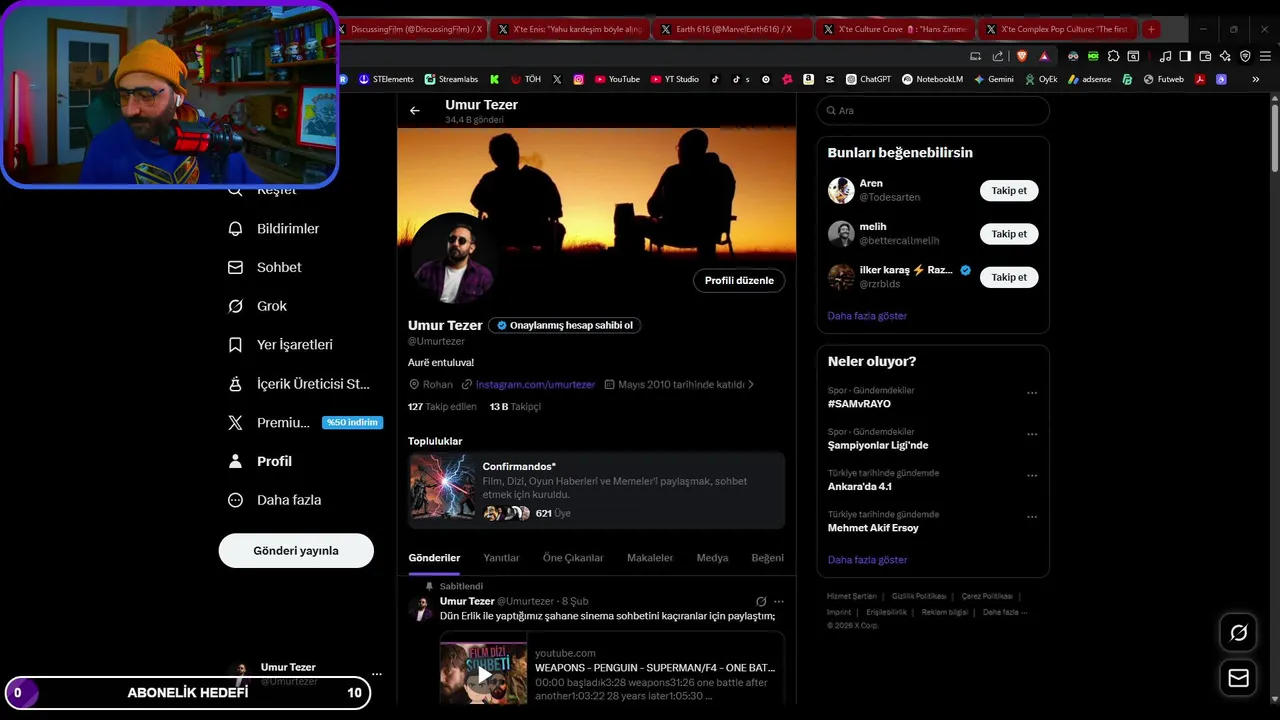Switch to the Beğeni tab
Image resolution: width=1280 pixels, height=720 pixels.
pyautogui.click(x=768, y=558)
